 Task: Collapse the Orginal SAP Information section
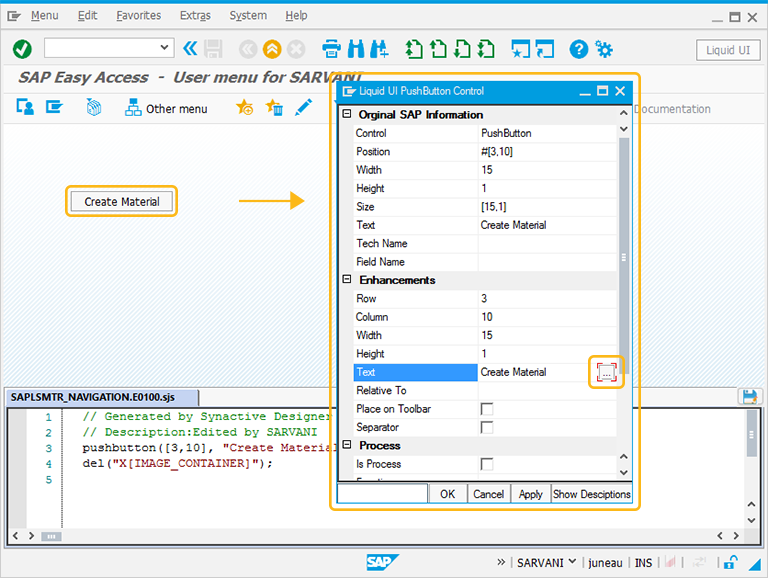(x=347, y=114)
